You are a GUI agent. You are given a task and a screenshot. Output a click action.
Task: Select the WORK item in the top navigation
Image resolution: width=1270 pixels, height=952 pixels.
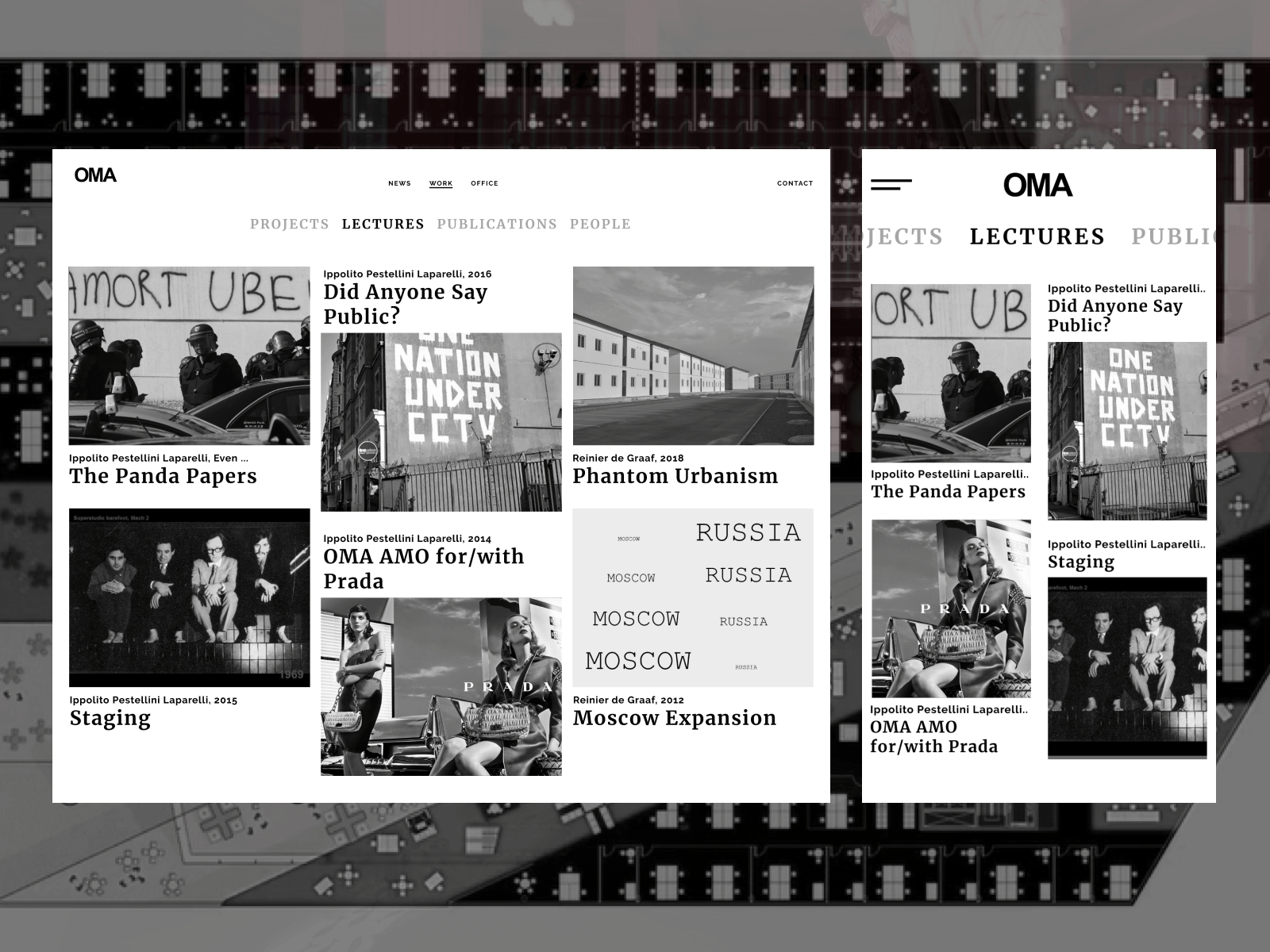pyautogui.click(x=441, y=183)
